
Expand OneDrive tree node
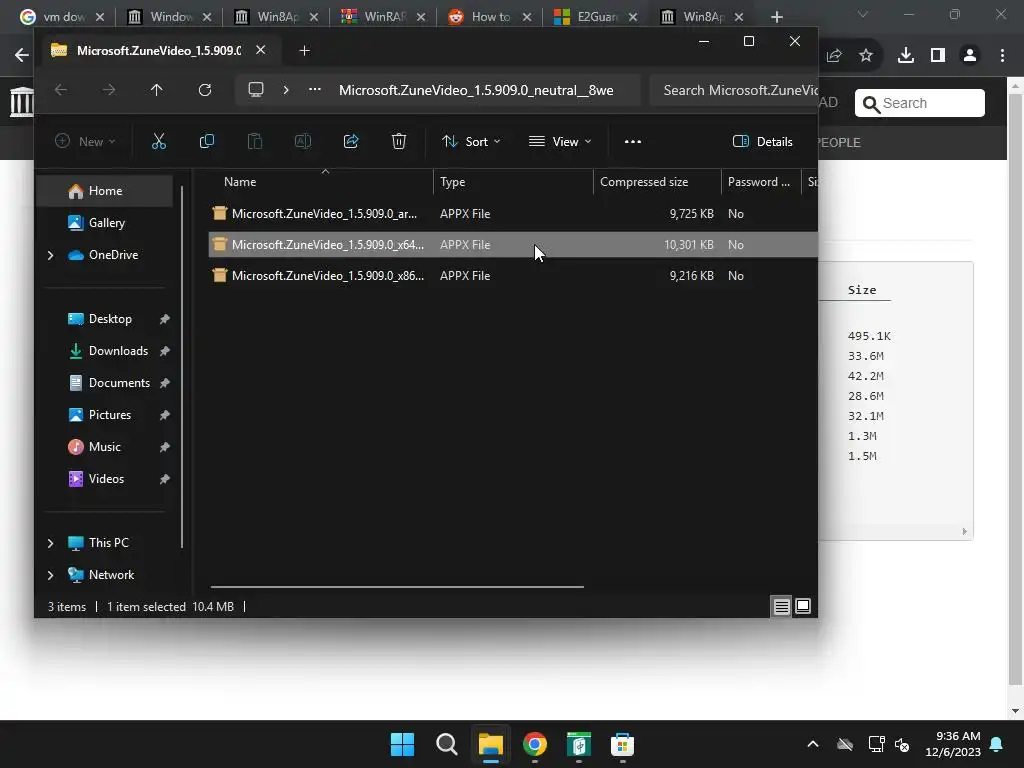click(50, 255)
